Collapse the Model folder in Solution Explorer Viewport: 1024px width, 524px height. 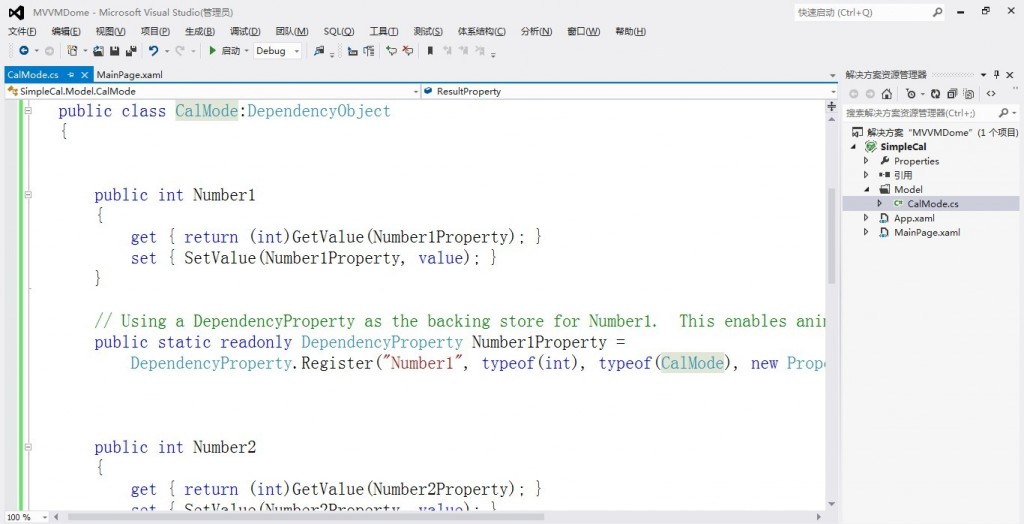pyautogui.click(x=867, y=189)
